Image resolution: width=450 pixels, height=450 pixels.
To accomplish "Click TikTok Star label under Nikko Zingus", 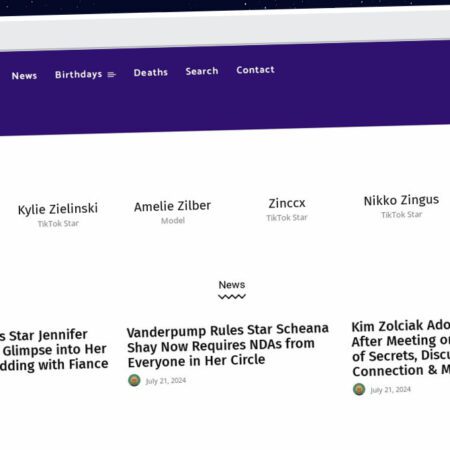I will 402,215.
